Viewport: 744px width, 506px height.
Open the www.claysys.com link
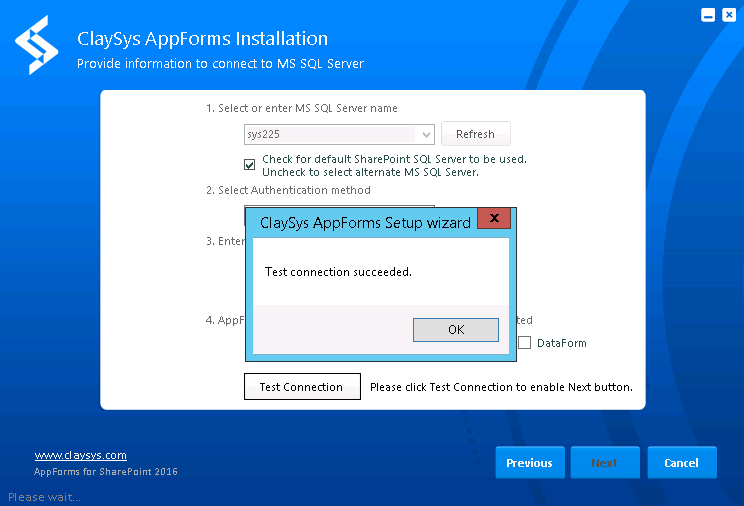(x=81, y=455)
